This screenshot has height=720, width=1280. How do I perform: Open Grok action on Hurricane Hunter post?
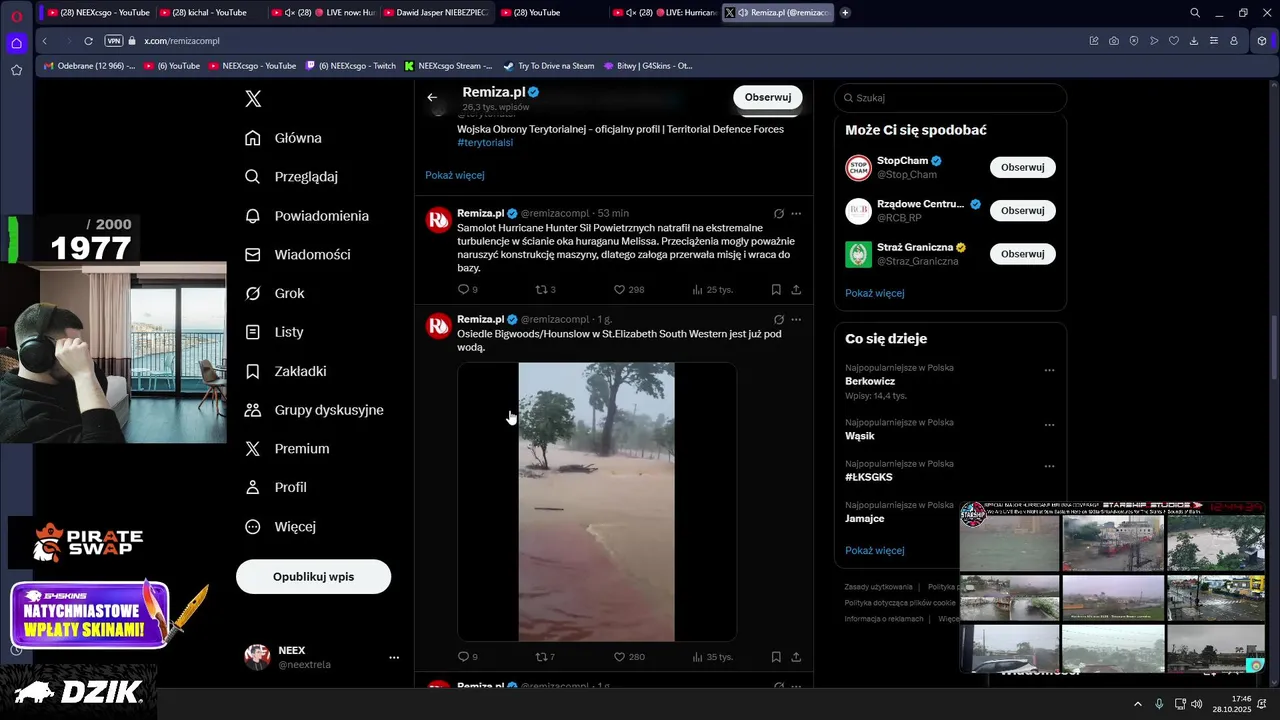(778, 213)
